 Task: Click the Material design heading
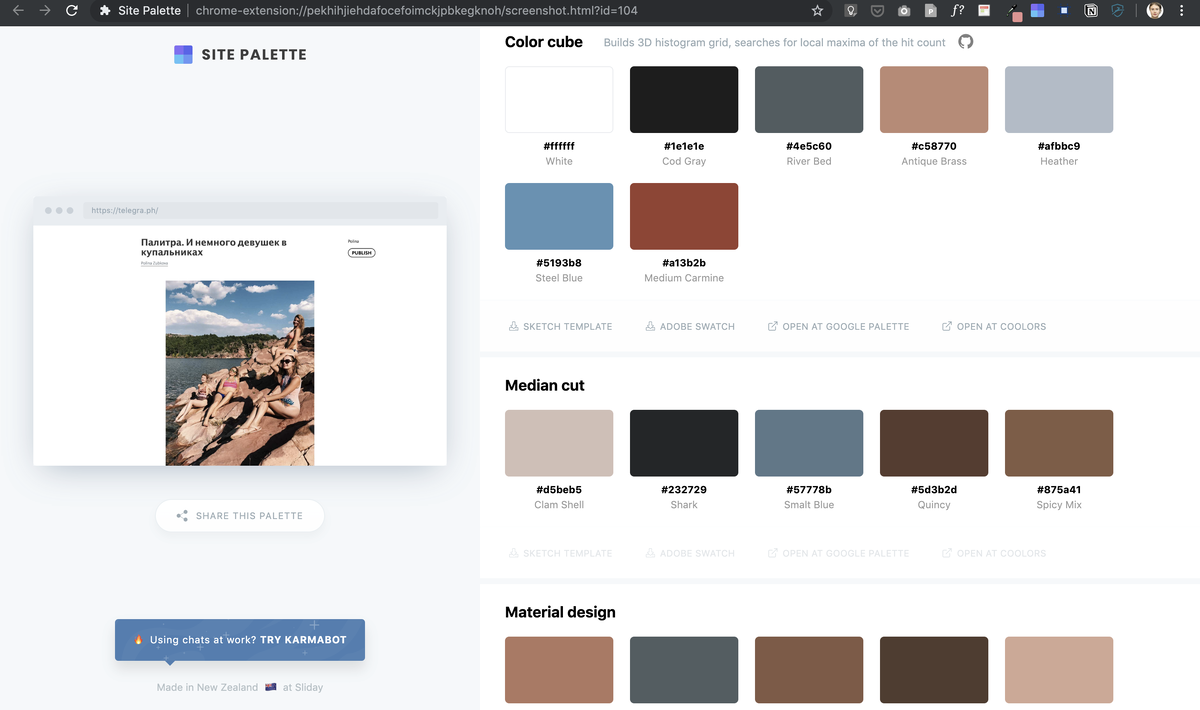click(x=560, y=612)
